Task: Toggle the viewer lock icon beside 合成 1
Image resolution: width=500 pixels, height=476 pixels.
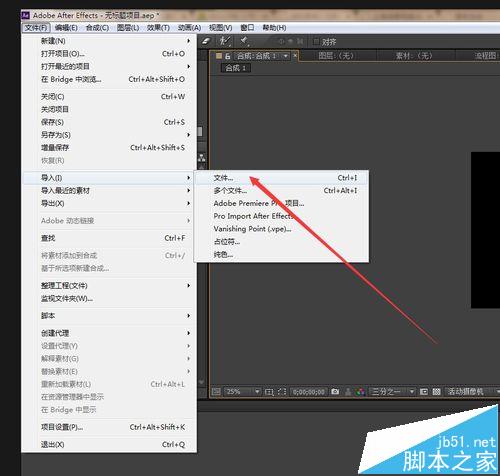Action: click(x=228, y=56)
